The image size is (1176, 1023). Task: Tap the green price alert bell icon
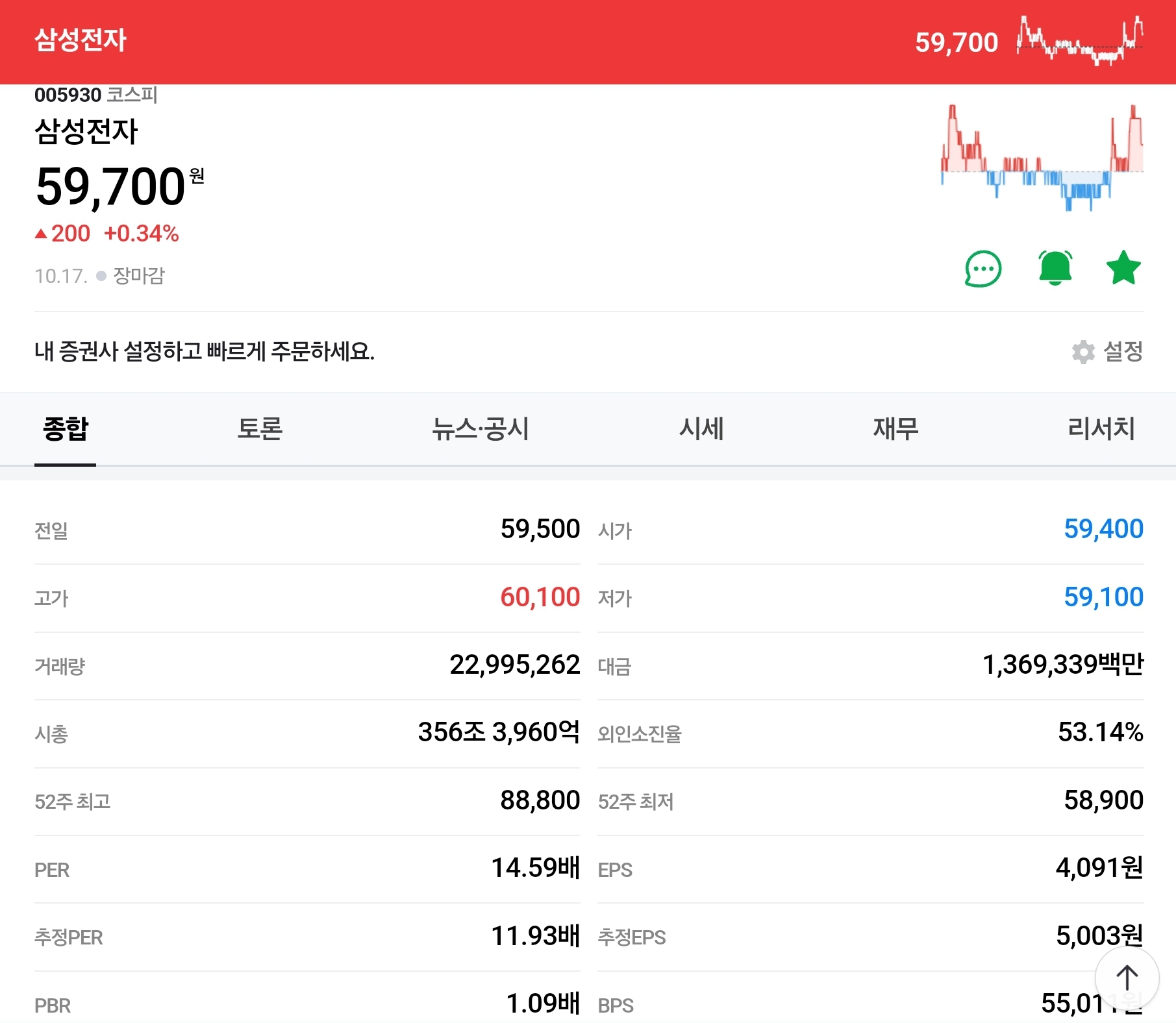click(1055, 268)
